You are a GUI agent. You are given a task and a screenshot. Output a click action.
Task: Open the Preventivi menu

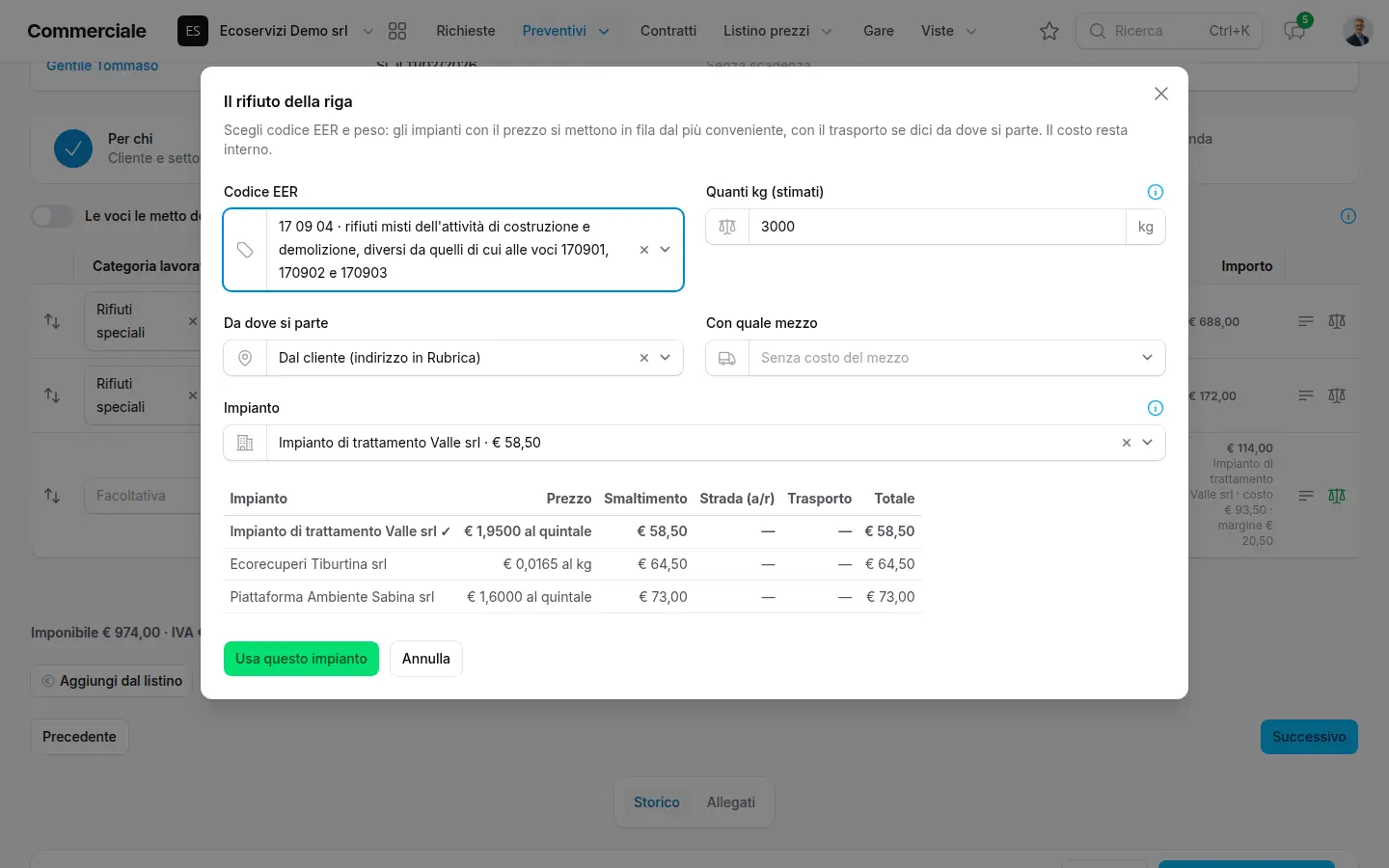[566, 31]
